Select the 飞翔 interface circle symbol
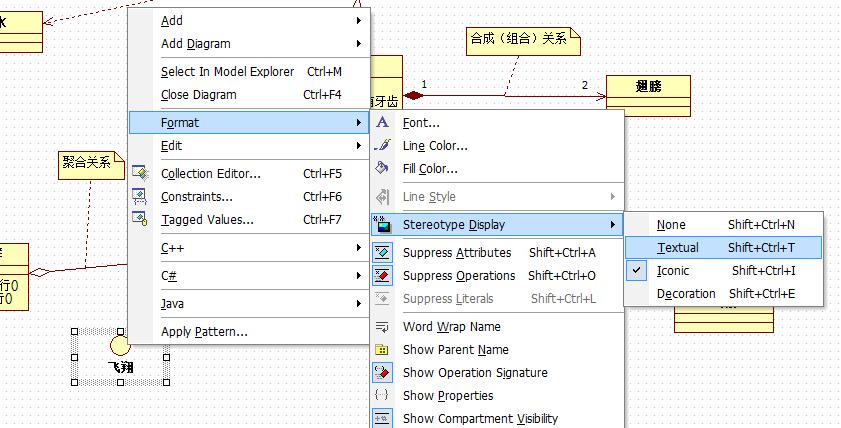Screen dimensions: 841x428 pyautogui.click(x=120, y=345)
